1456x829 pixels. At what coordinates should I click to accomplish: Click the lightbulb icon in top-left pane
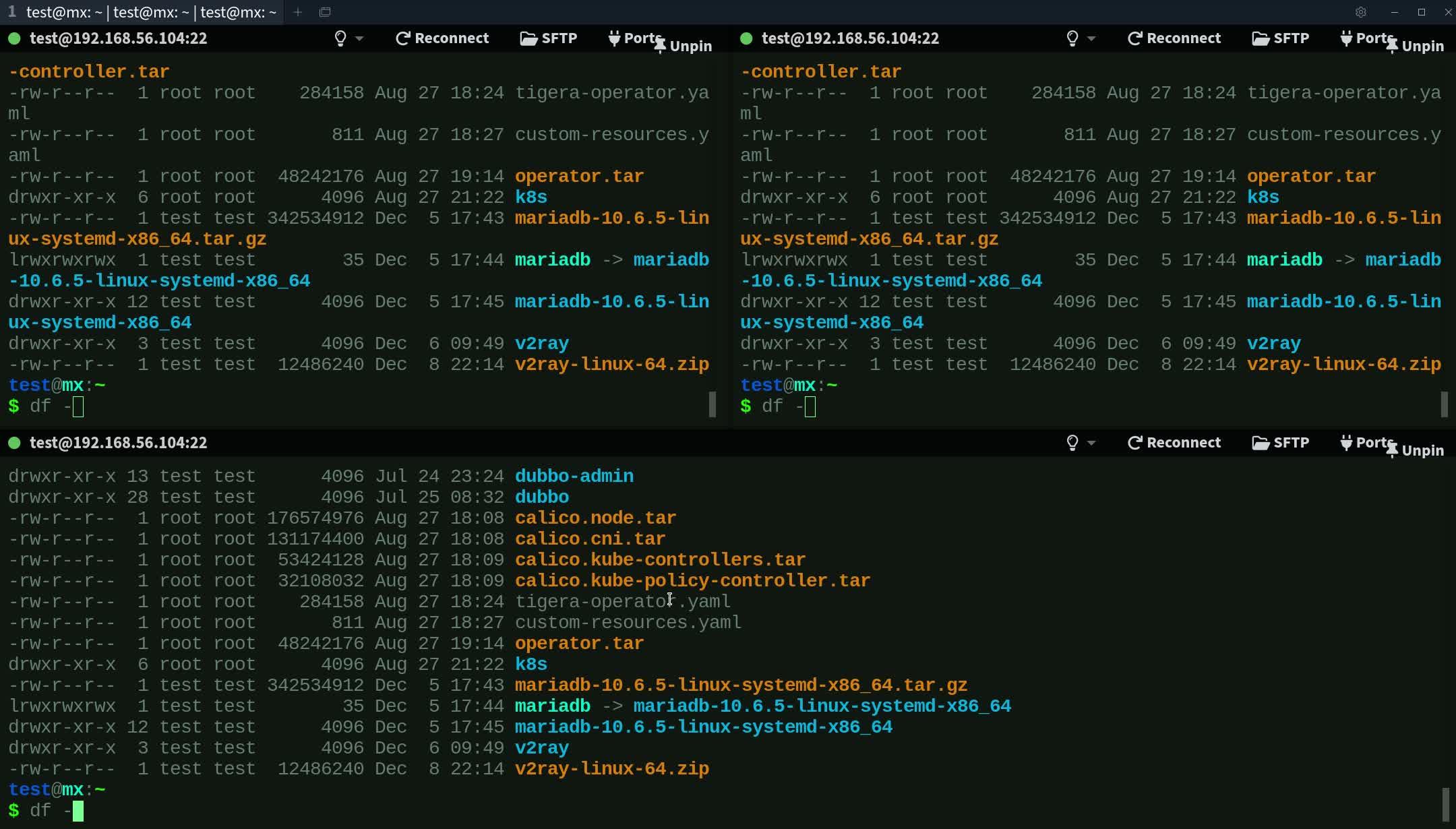(x=340, y=38)
